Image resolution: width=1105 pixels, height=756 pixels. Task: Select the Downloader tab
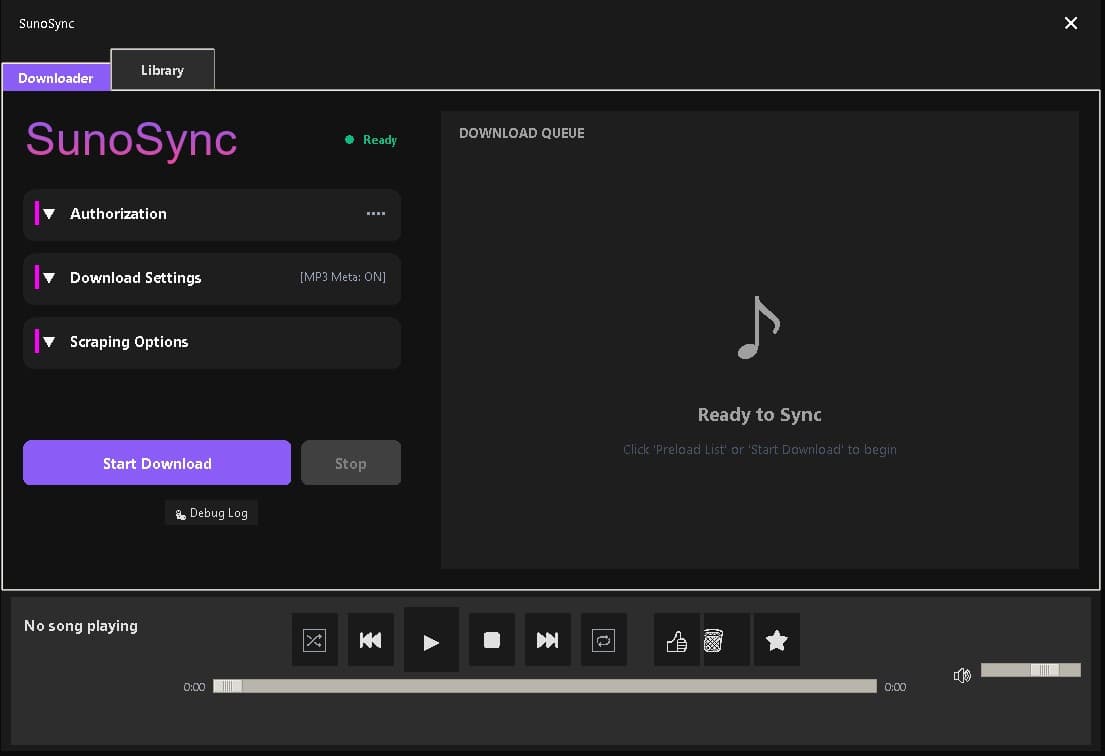tap(55, 77)
